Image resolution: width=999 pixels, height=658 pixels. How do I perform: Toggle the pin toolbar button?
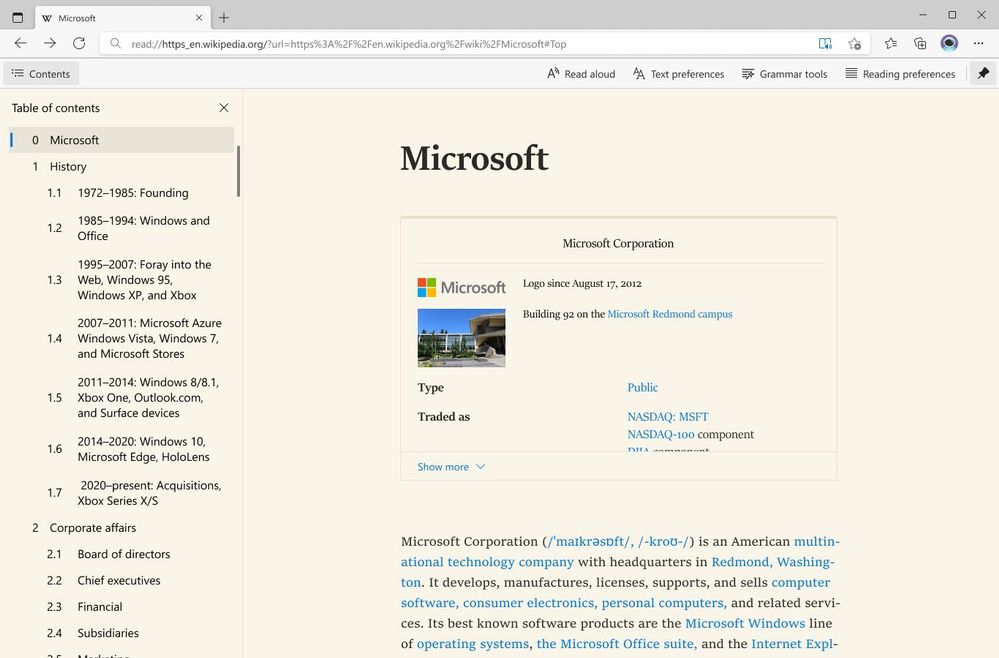983,74
